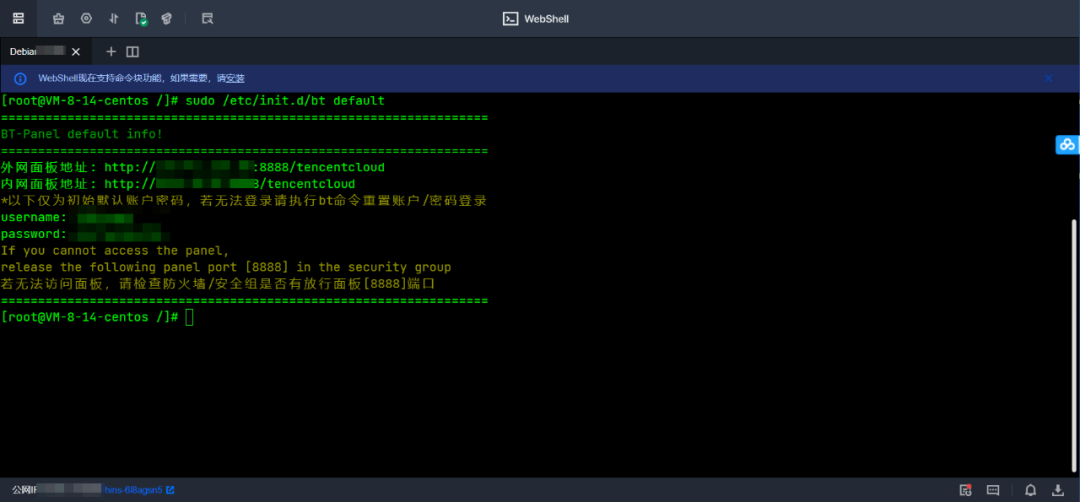Click the 'password:' label

tap(34, 234)
